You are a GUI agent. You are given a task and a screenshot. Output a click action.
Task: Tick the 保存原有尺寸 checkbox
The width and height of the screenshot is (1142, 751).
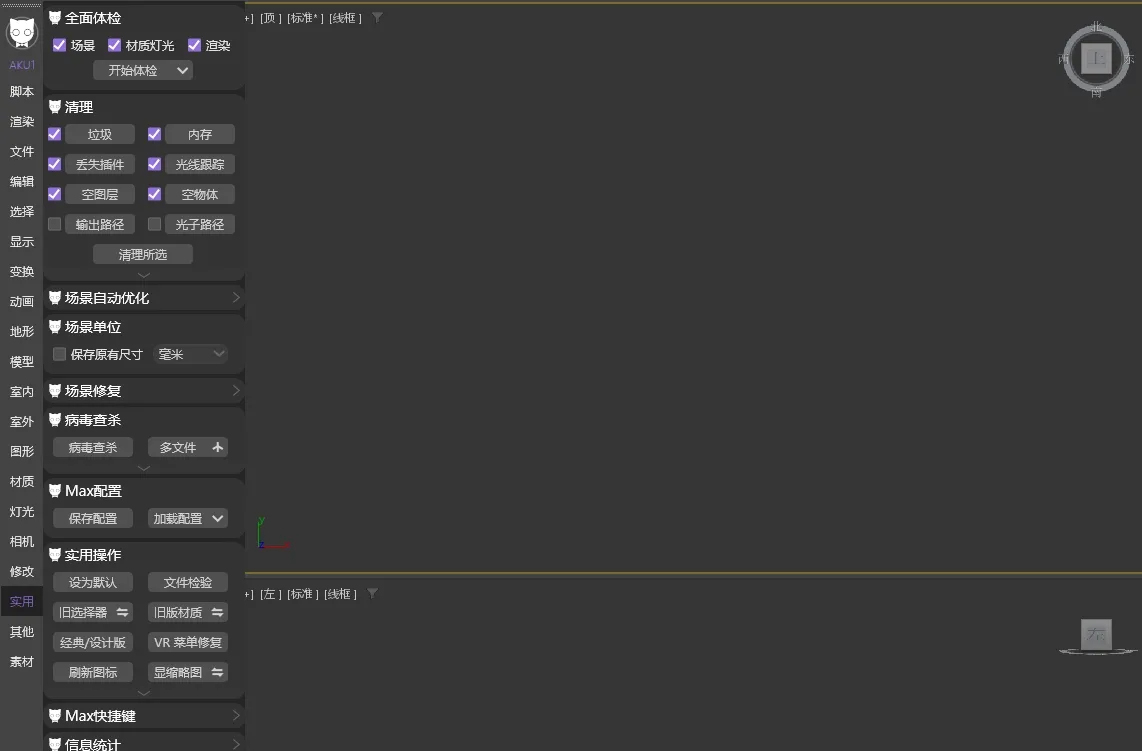(59, 354)
